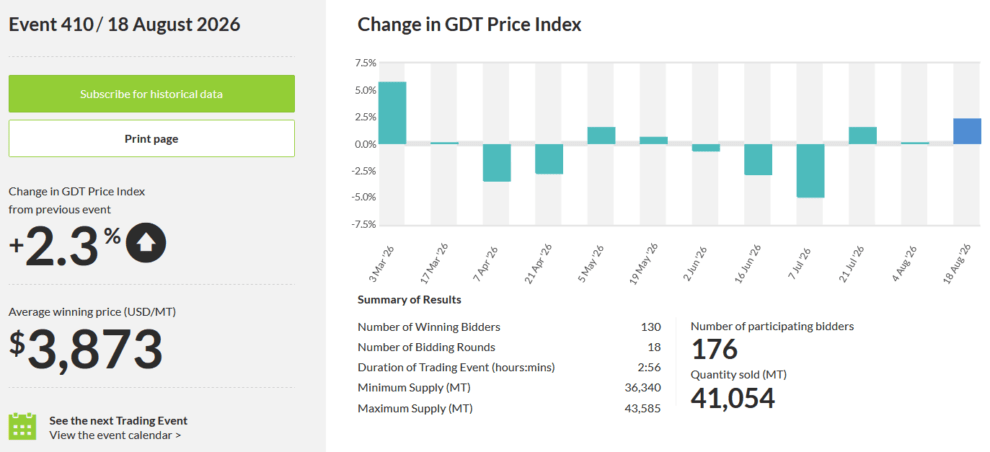Click the 41,054 quantity sold number

(x=732, y=398)
